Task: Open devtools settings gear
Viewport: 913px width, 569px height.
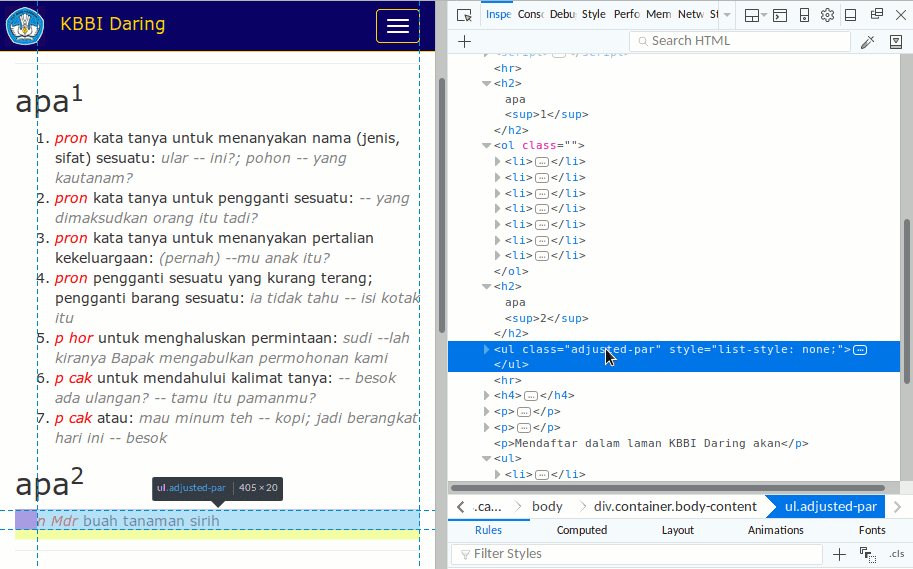Action: (x=827, y=15)
